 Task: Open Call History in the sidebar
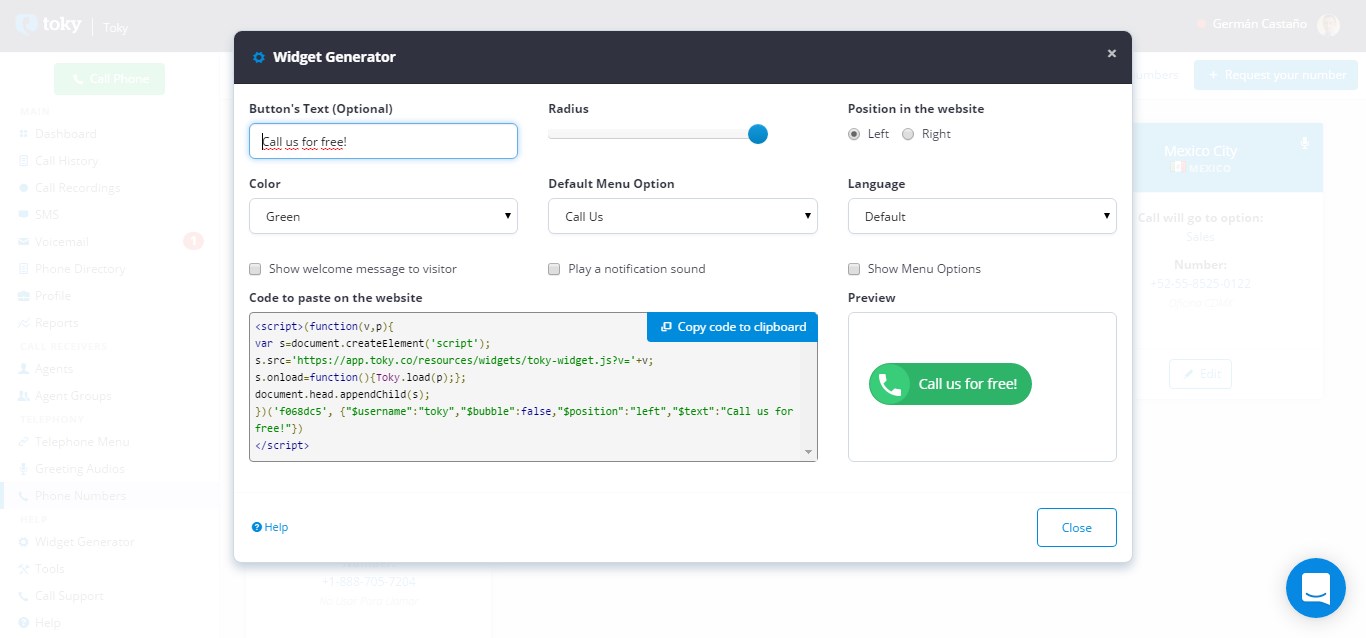tap(67, 161)
